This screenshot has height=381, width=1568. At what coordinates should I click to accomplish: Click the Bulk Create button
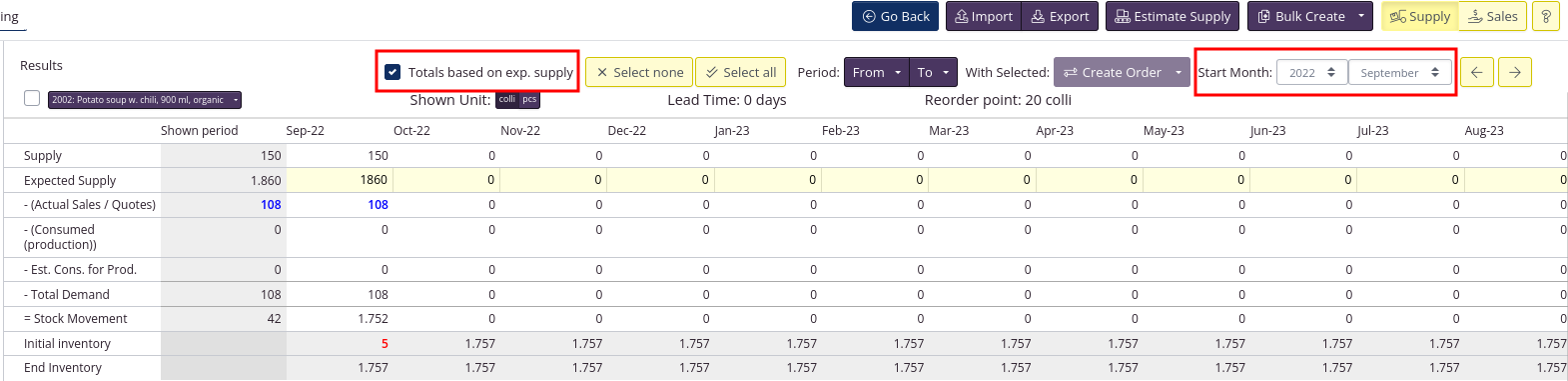click(1300, 16)
